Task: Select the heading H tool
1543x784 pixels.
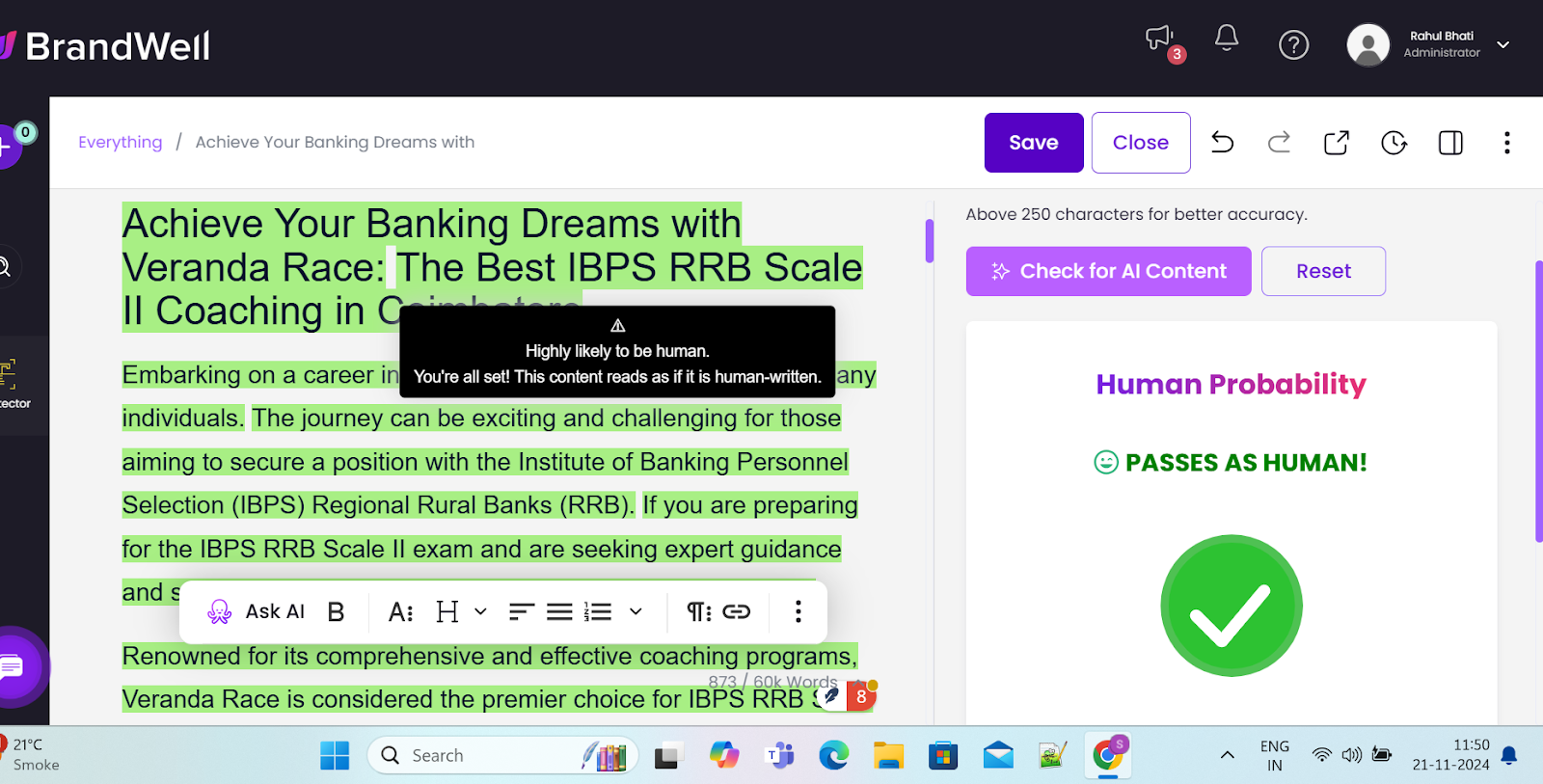Action: [x=447, y=611]
